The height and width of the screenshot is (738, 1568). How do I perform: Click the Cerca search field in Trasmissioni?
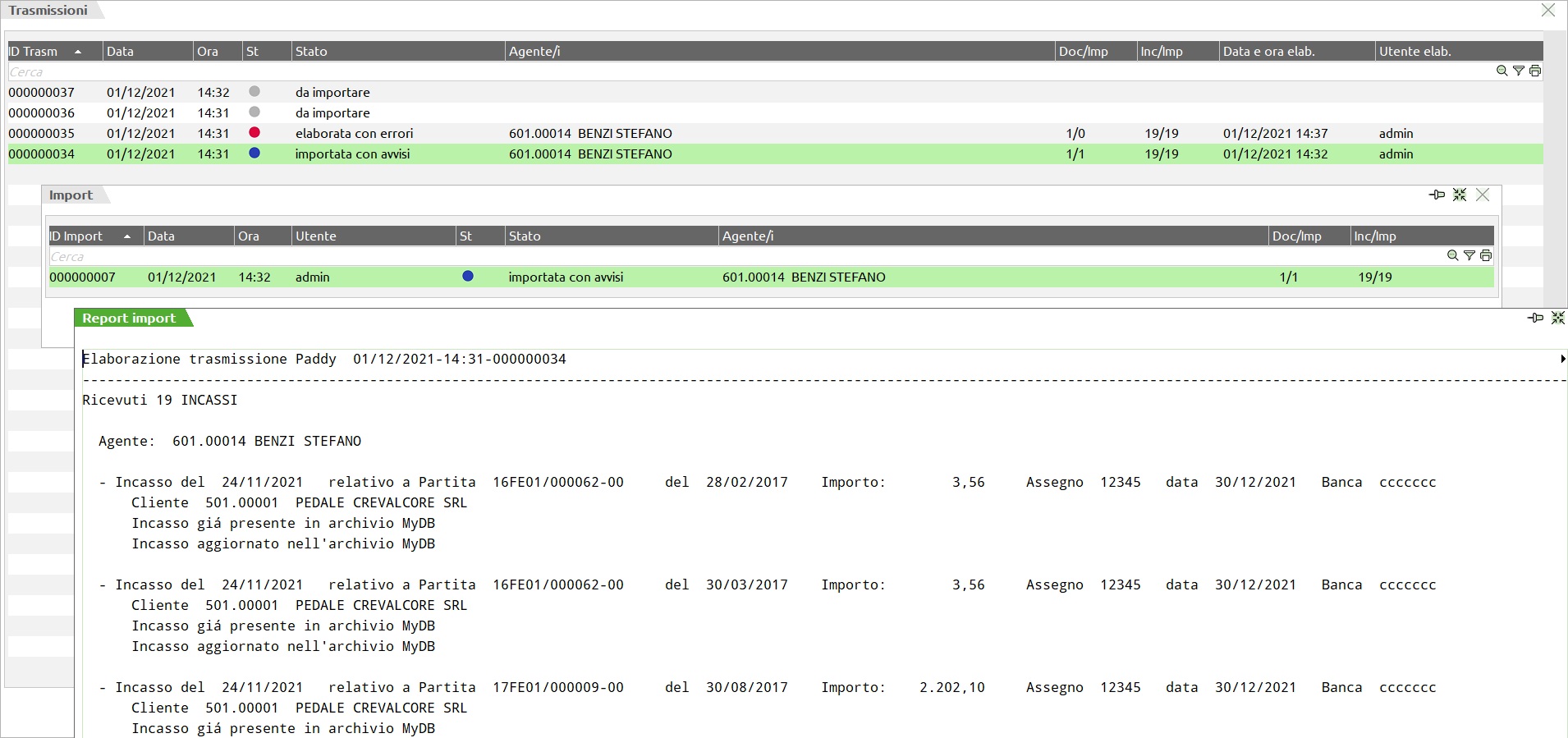(328, 72)
